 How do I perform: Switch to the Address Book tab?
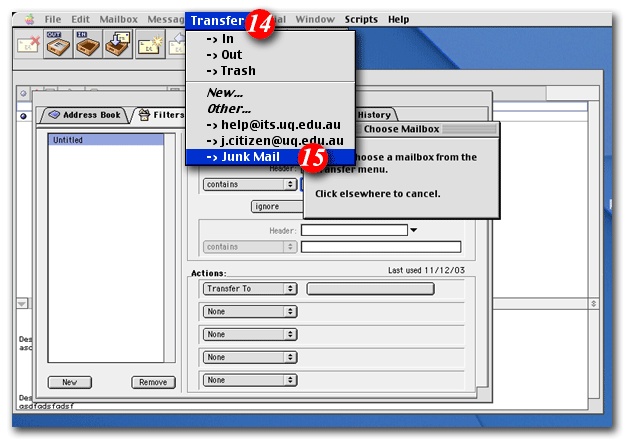pos(84,115)
